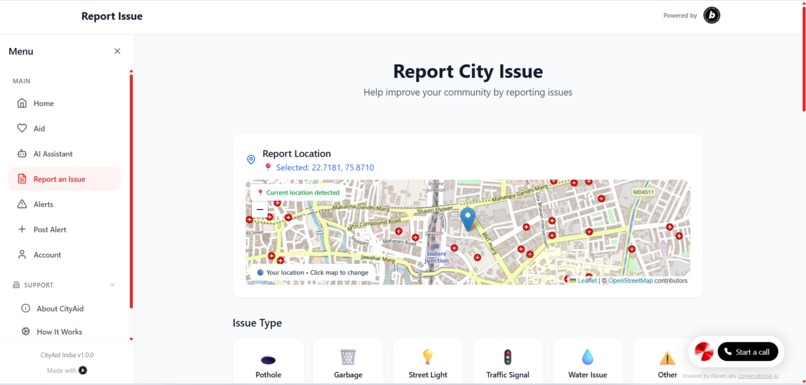Click the CityAid India v1.0.0 text

(x=67, y=355)
